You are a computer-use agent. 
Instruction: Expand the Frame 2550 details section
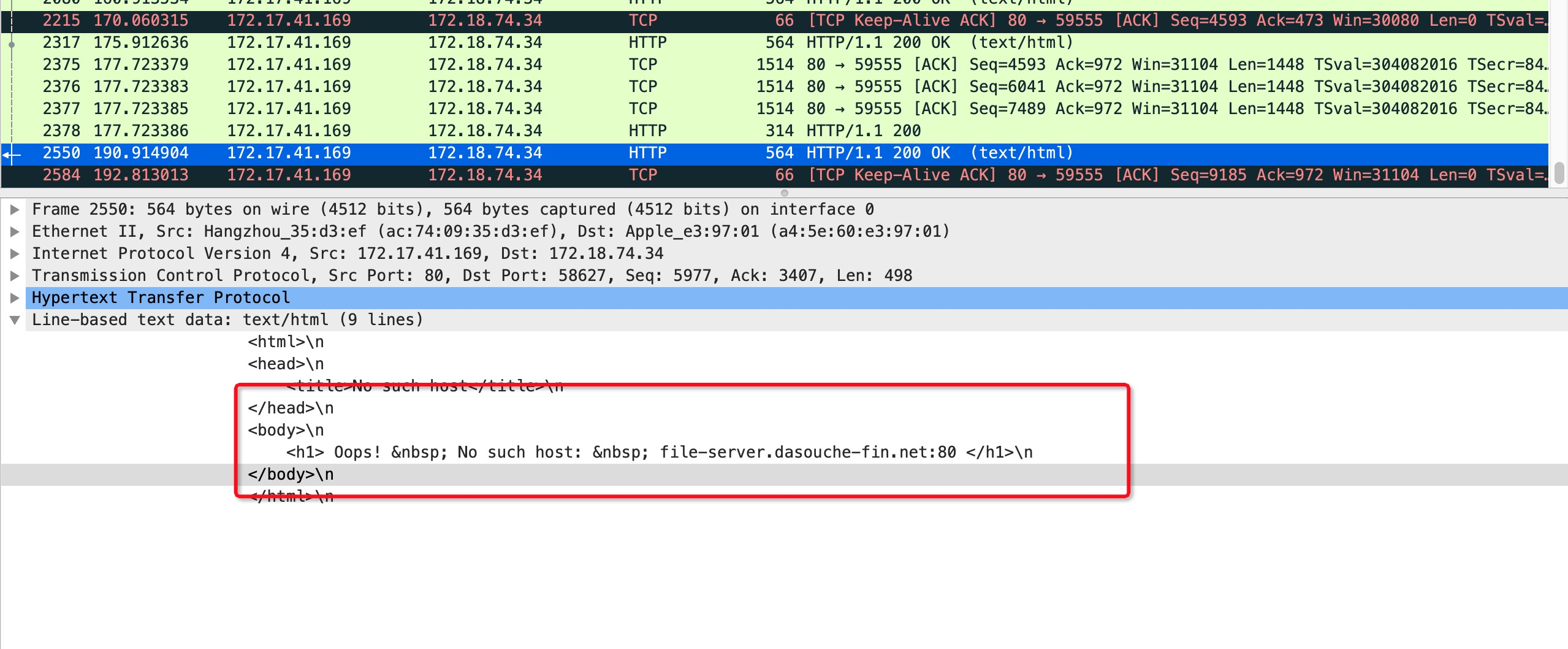pyautogui.click(x=15, y=209)
